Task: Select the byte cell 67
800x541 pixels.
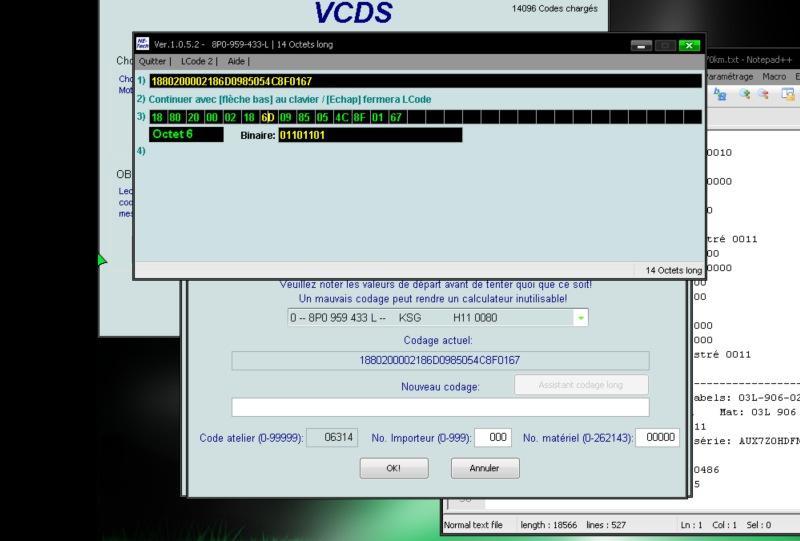Action: click(396, 117)
